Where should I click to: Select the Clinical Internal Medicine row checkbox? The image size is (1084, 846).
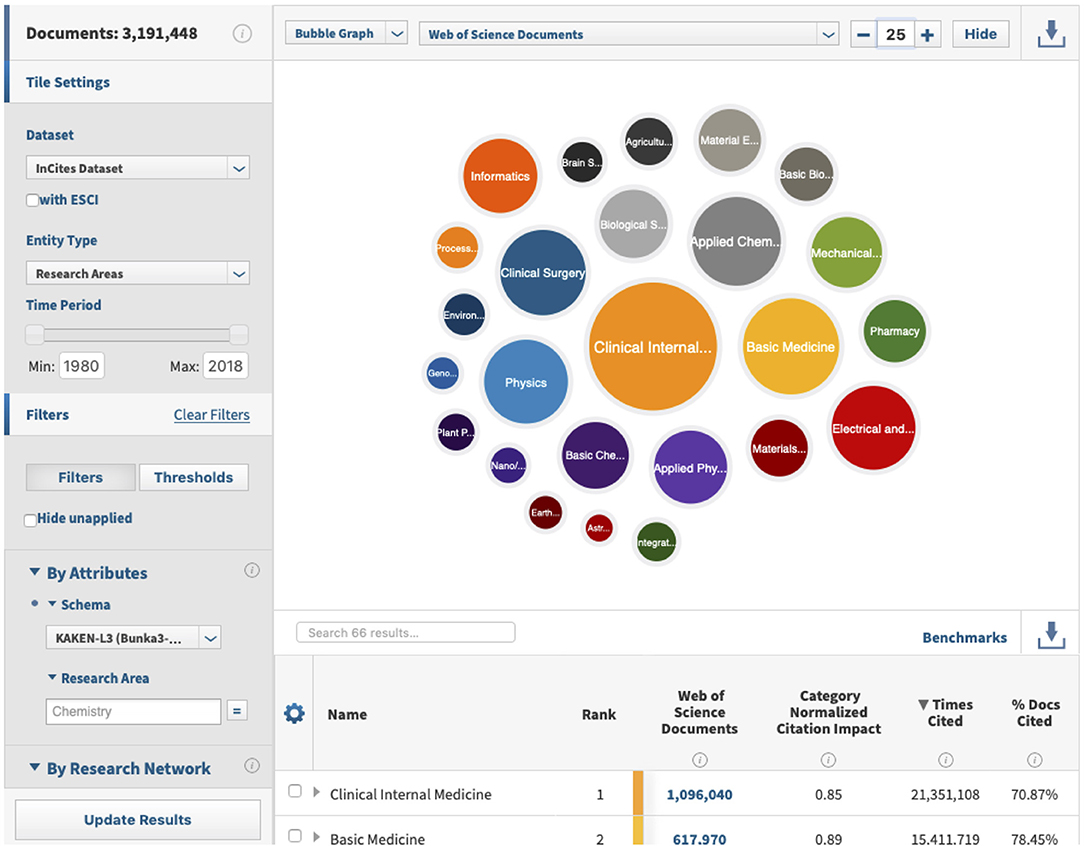[295, 791]
